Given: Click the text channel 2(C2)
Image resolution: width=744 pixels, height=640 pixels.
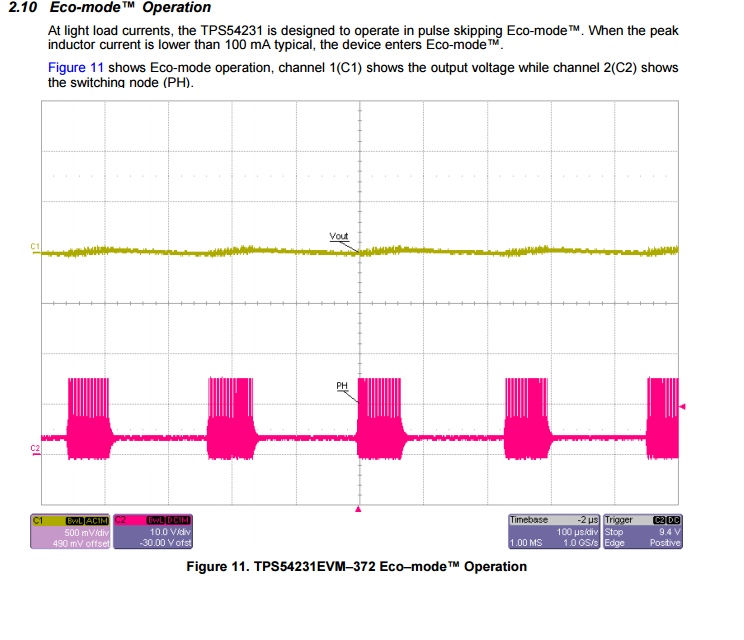Looking at the screenshot, I should pos(595,68).
